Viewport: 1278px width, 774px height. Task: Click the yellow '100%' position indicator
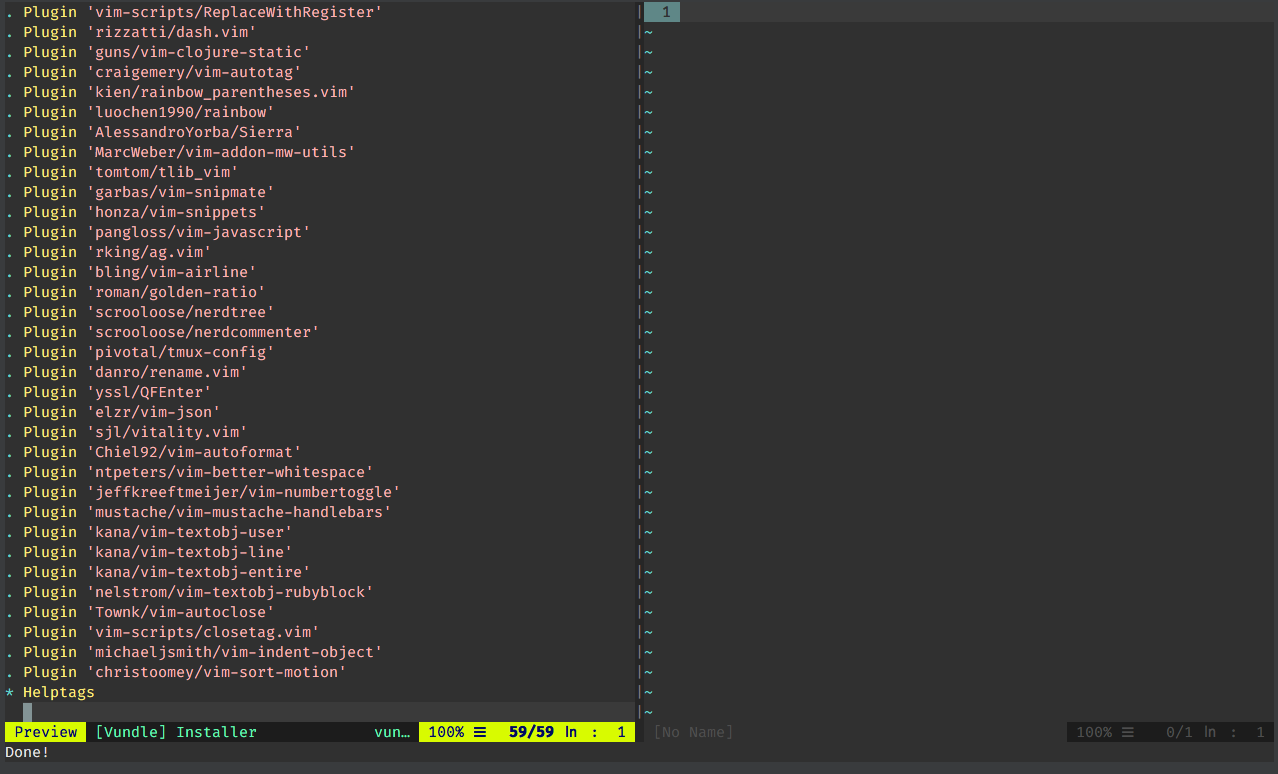click(x=446, y=732)
